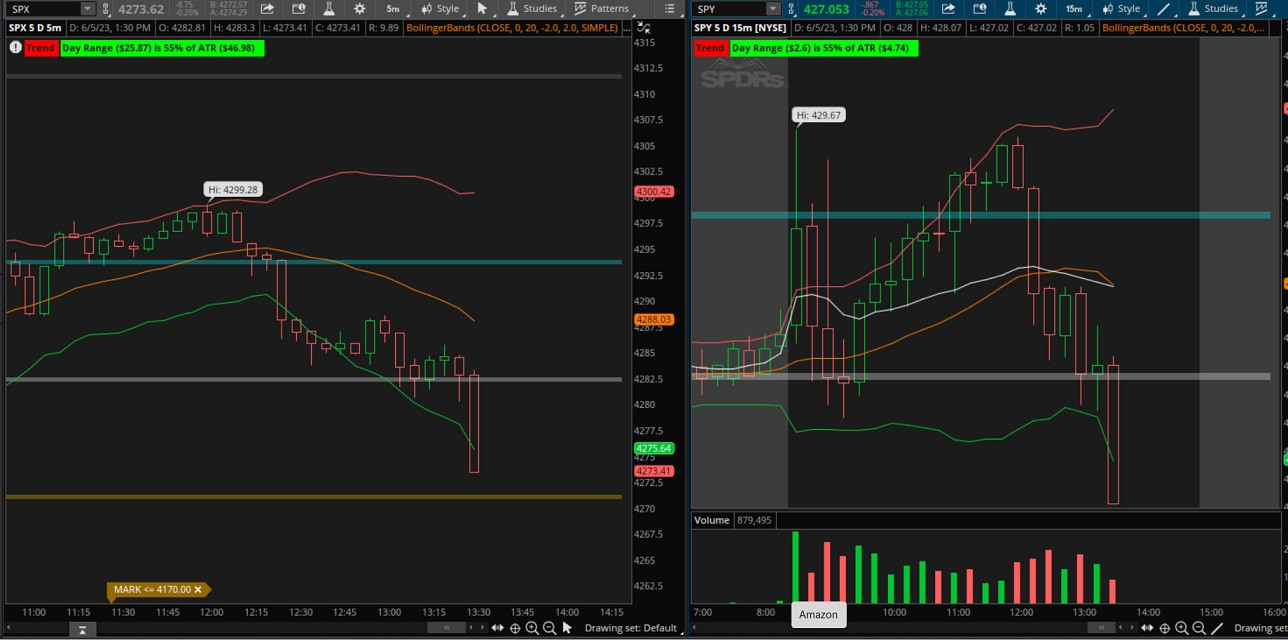Open the 15m timeframe selector
The height and width of the screenshot is (640, 1288).
1074,9
